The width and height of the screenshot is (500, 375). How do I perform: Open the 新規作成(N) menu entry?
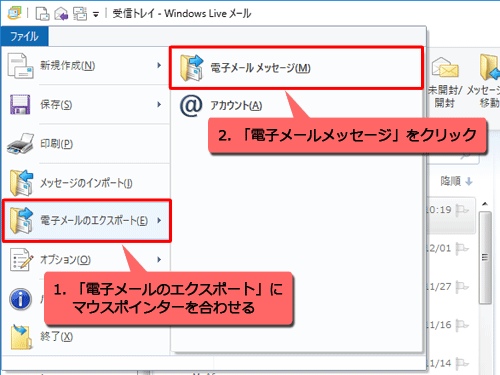click(86, 66)
